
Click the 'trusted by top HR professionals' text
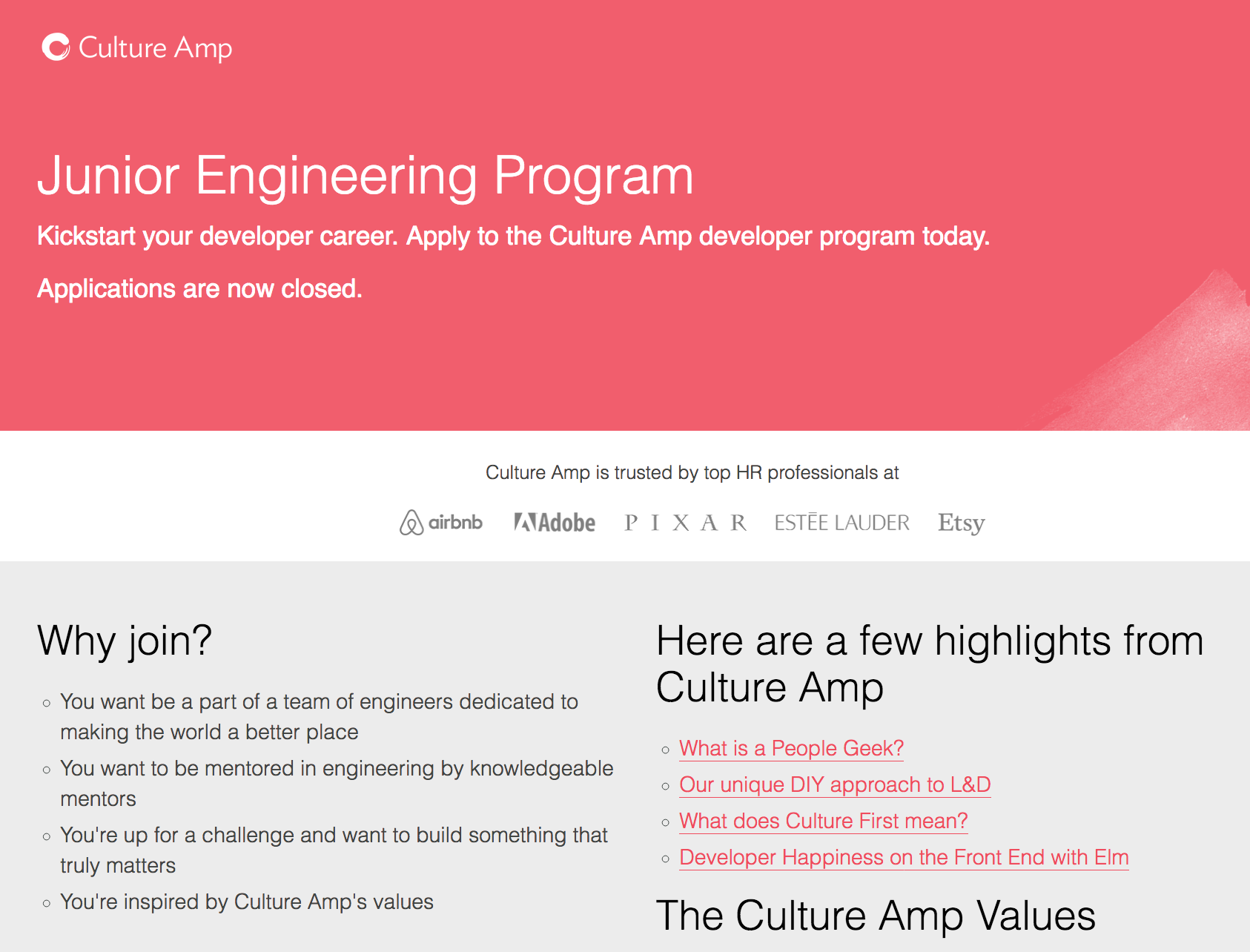pos(692,472)
